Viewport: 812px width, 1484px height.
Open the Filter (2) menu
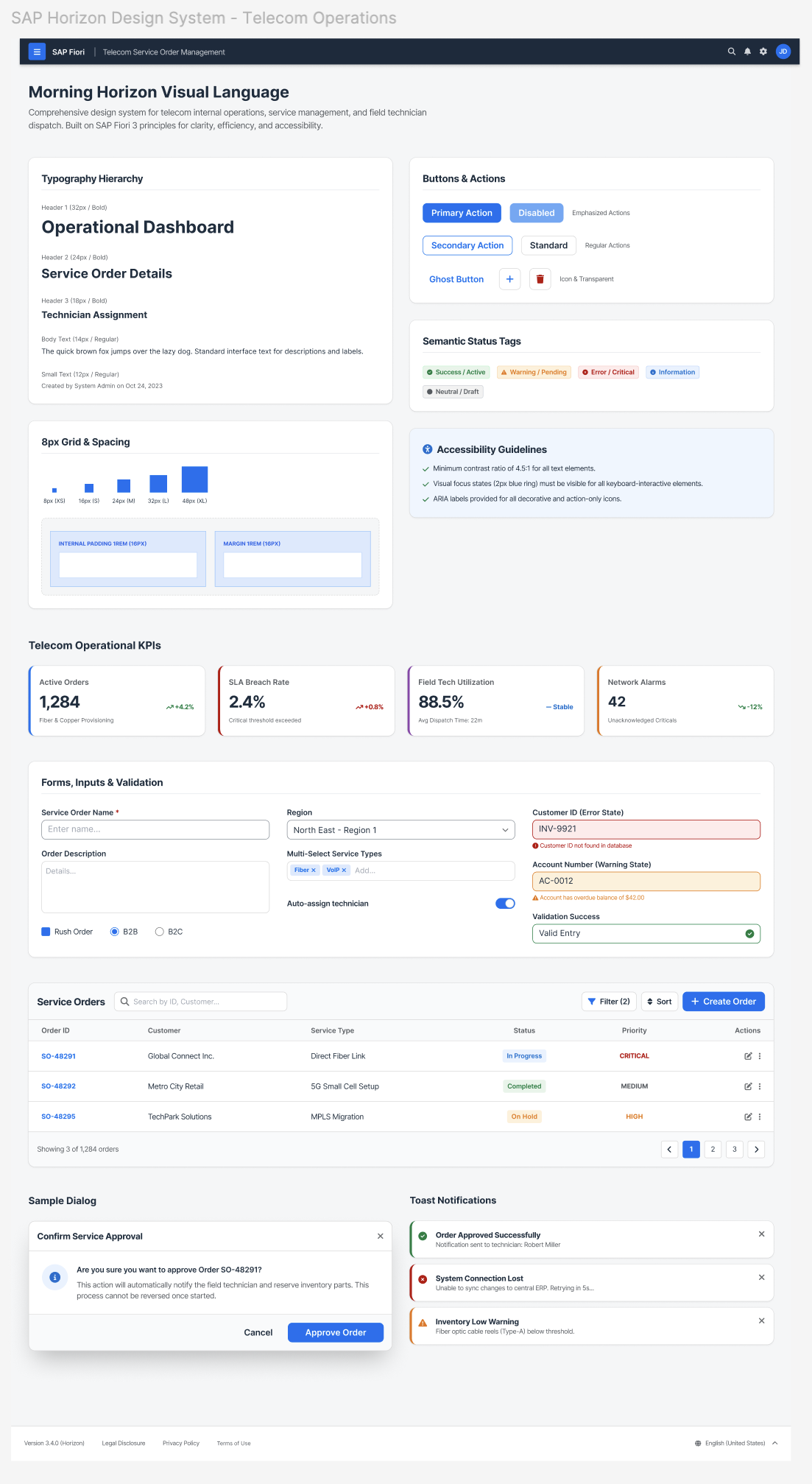coord(609,1002)
